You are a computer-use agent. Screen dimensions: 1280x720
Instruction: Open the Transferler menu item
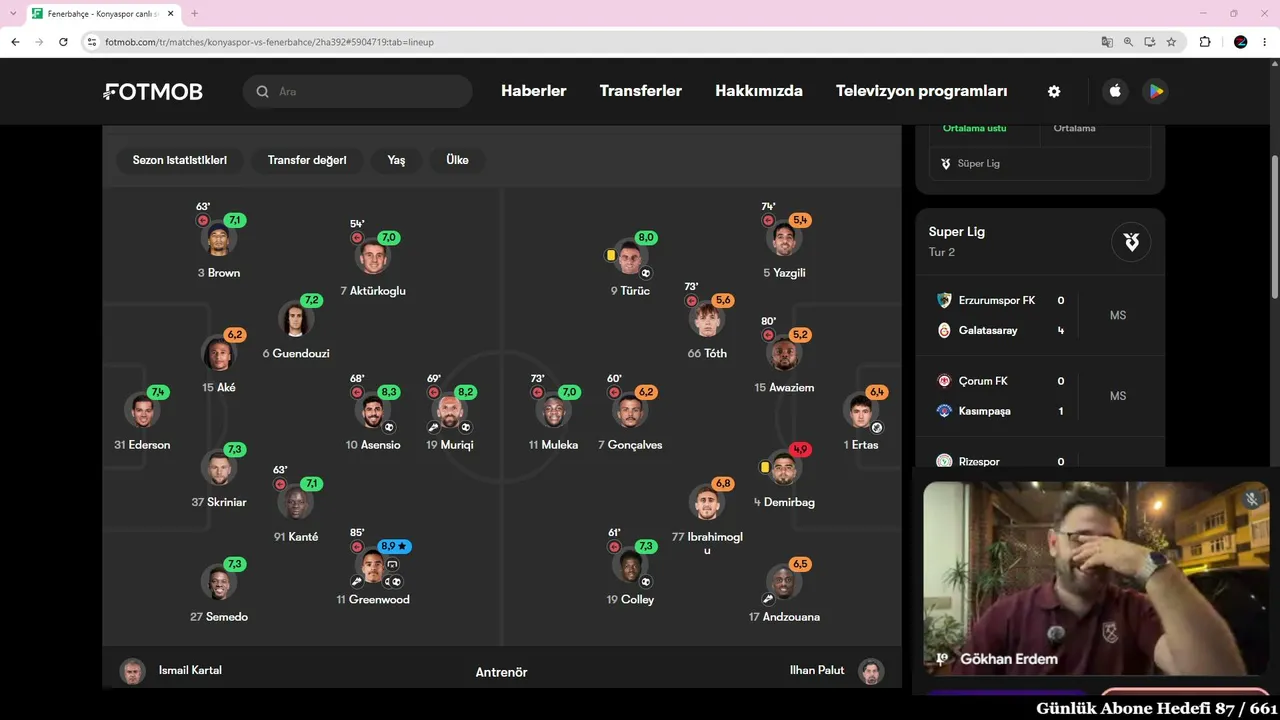point(641,91)
